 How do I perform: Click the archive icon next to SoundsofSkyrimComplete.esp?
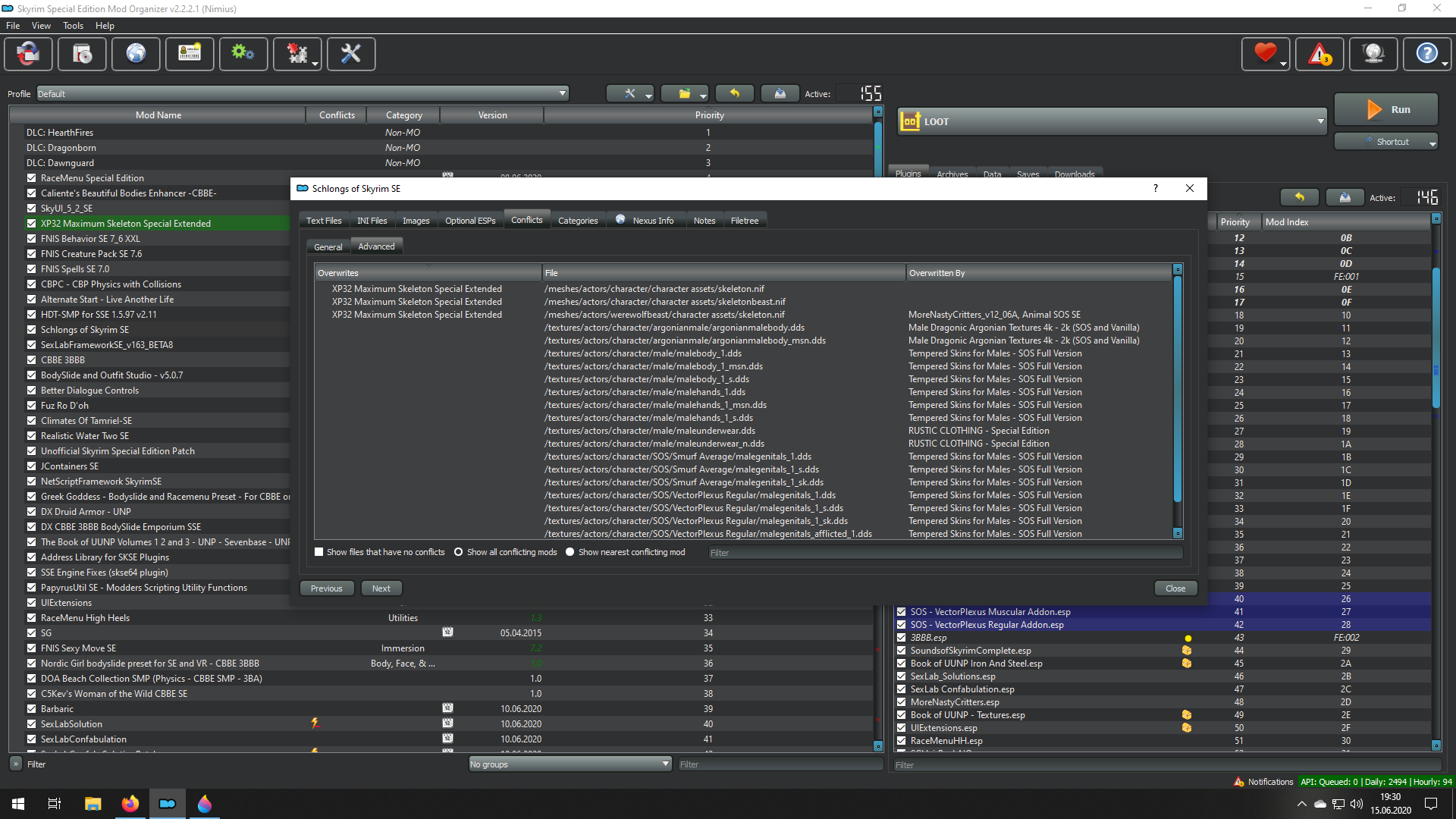click(x=1187, y=651)
